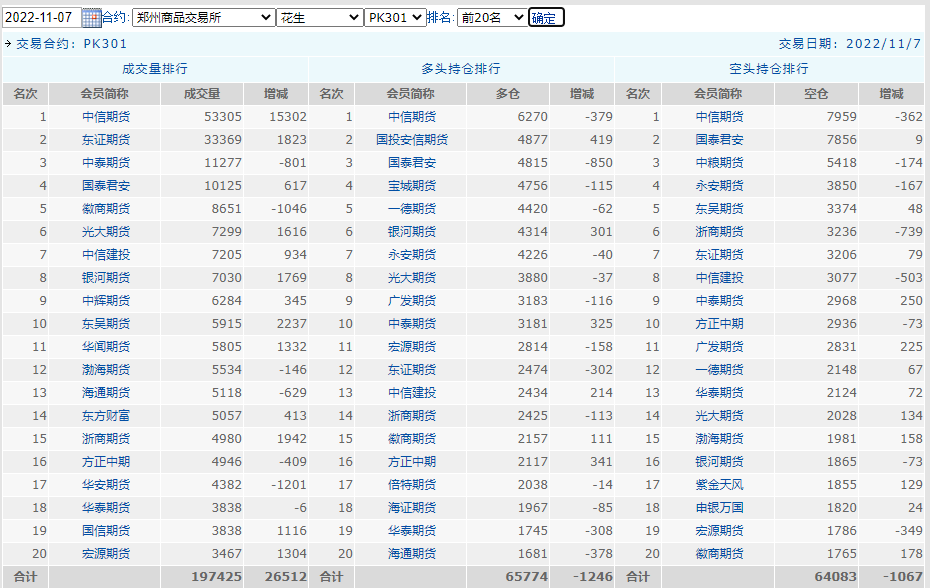
Task: Click volume value 53305
Action: point(223,117)
